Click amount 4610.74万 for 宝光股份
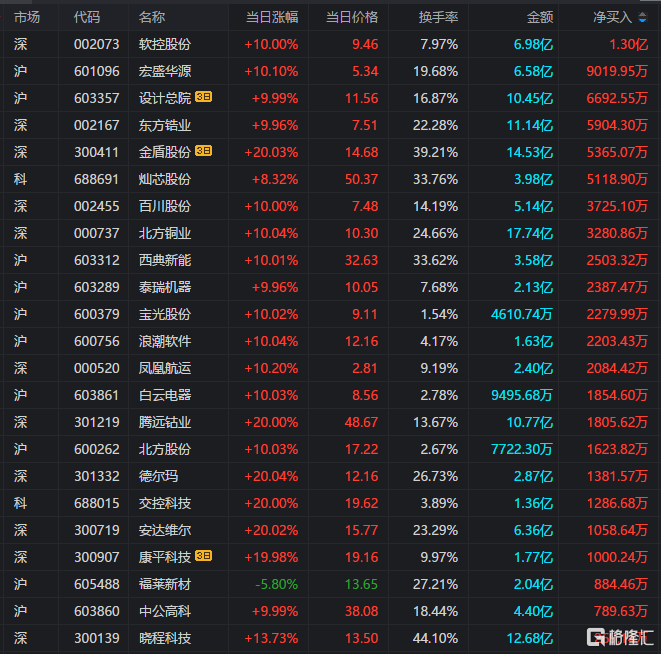661x654 pixels. coord(522,314)
